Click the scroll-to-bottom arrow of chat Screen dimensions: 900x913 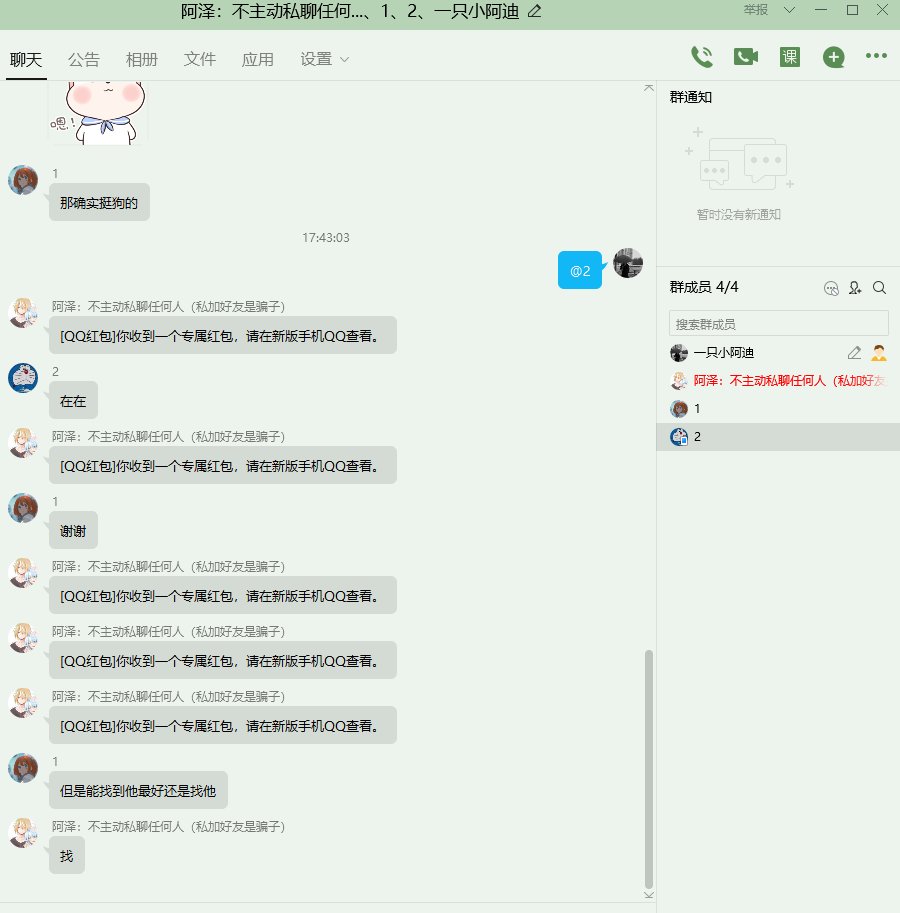649,895
